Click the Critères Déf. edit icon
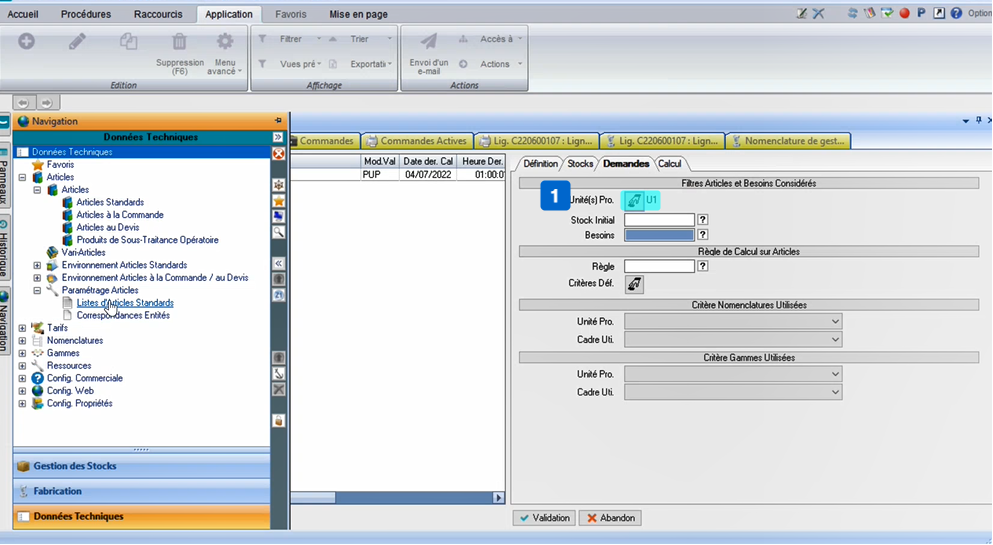 click(x=634, y=285)
